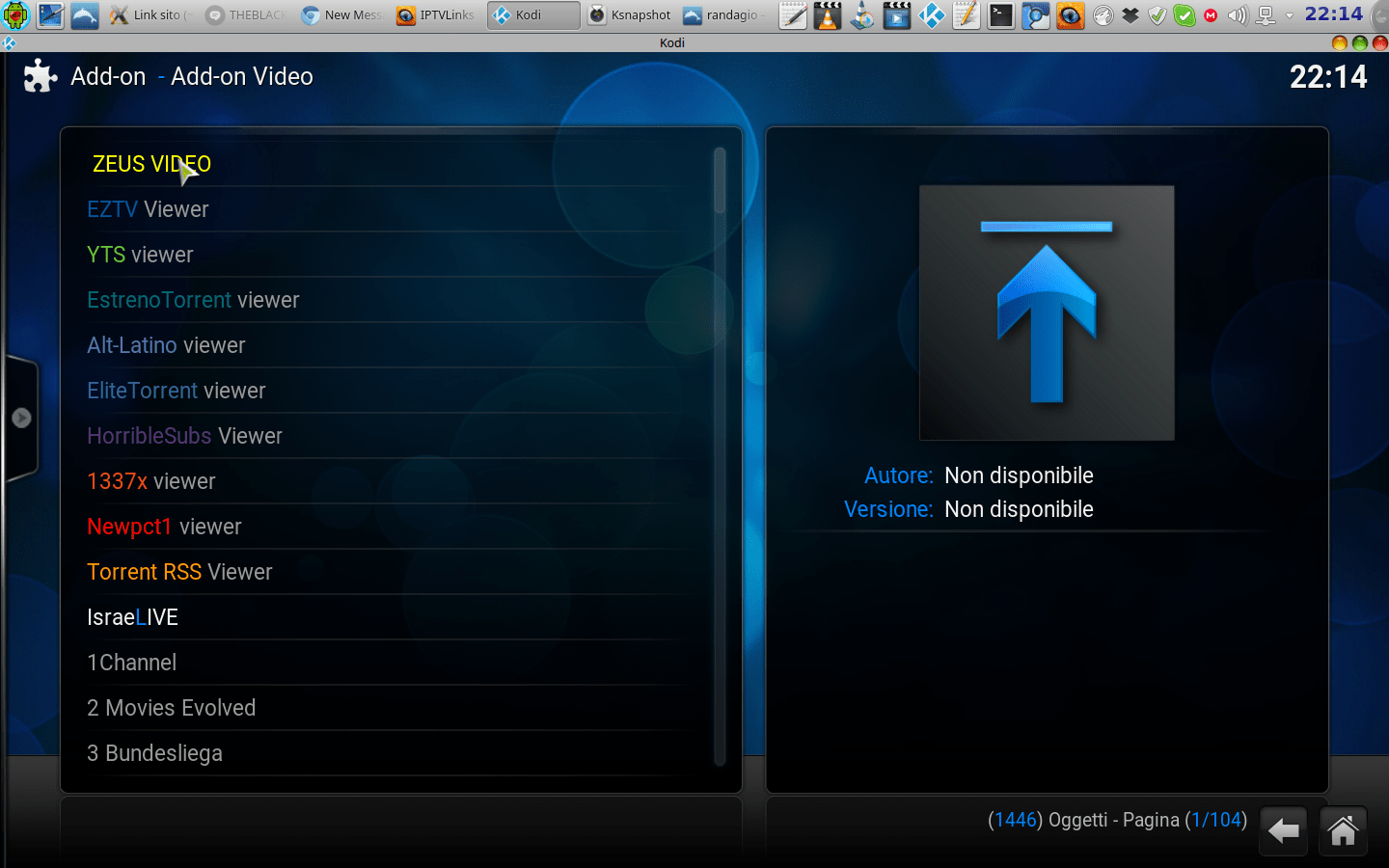Click the desktop display icon in taskbar
This screenshot has height=868, width=1389.
pyautogui.click(x=50, y=14)
